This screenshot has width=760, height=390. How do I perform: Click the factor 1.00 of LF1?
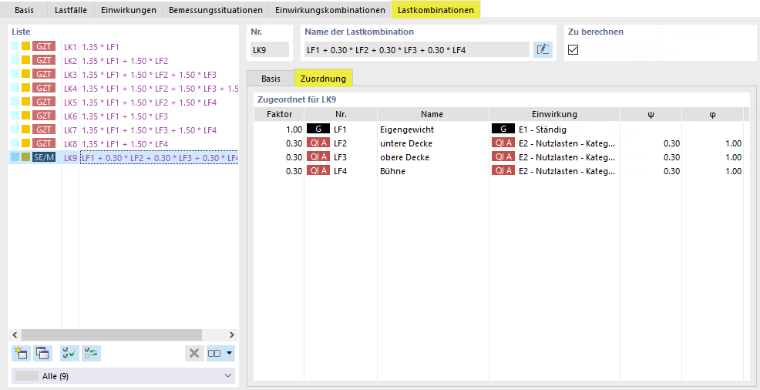(x=294, y=129)
